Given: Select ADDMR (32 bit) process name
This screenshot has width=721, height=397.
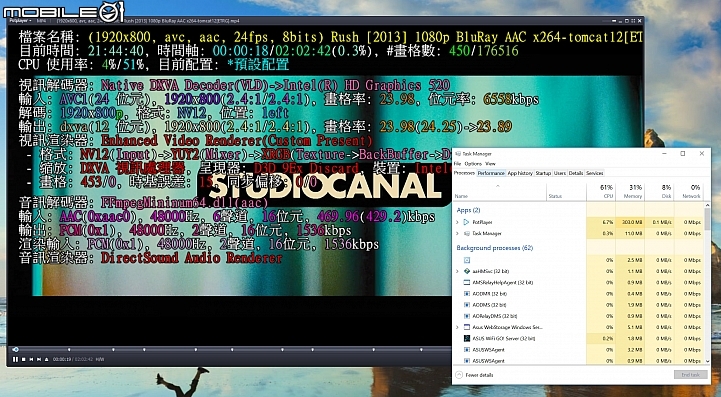Looking at the screenshot, I should (x=489, y=293).
